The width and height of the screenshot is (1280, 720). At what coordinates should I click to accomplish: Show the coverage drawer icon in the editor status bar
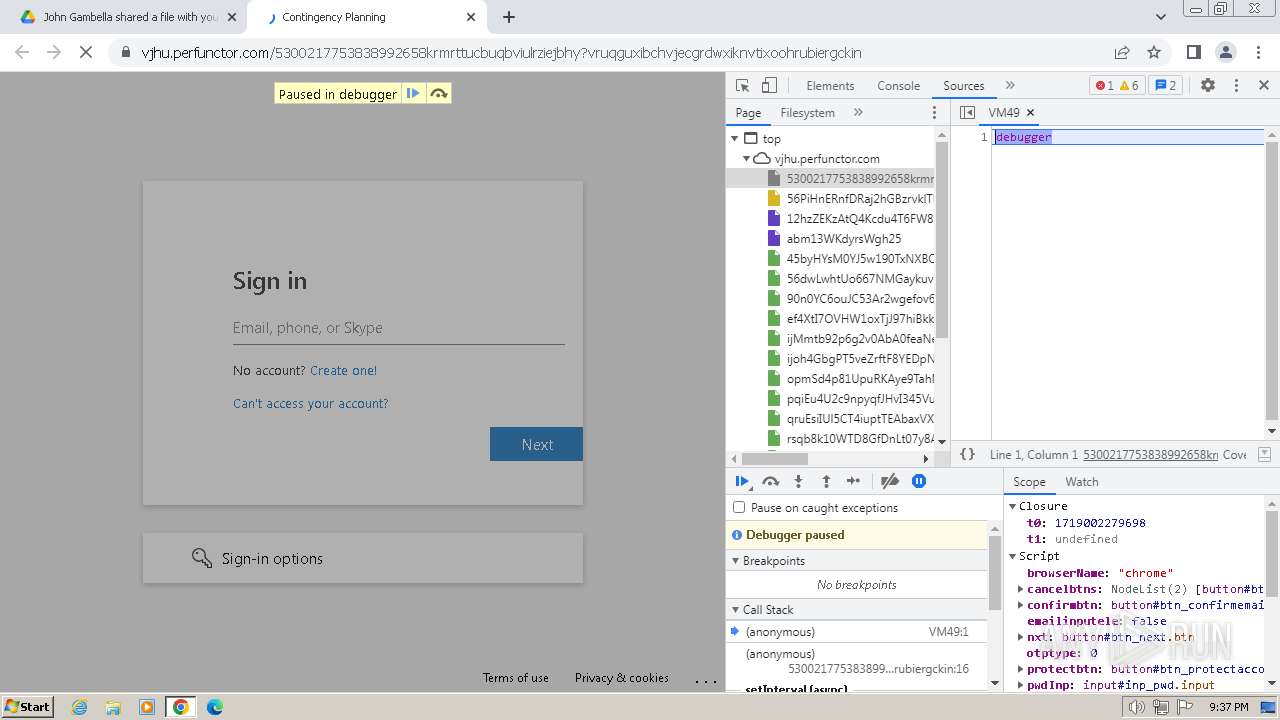1264,454
